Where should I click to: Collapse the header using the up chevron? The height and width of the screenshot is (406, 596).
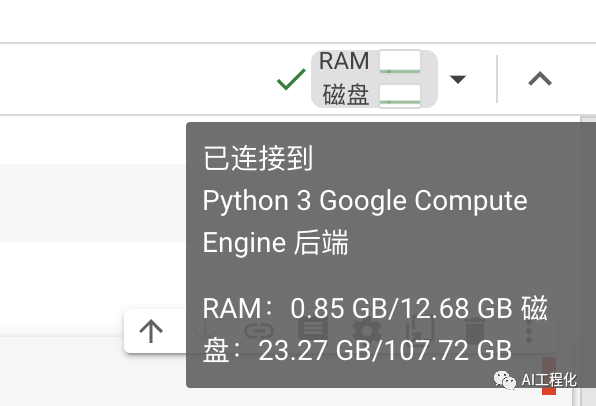tap(540, 79)
